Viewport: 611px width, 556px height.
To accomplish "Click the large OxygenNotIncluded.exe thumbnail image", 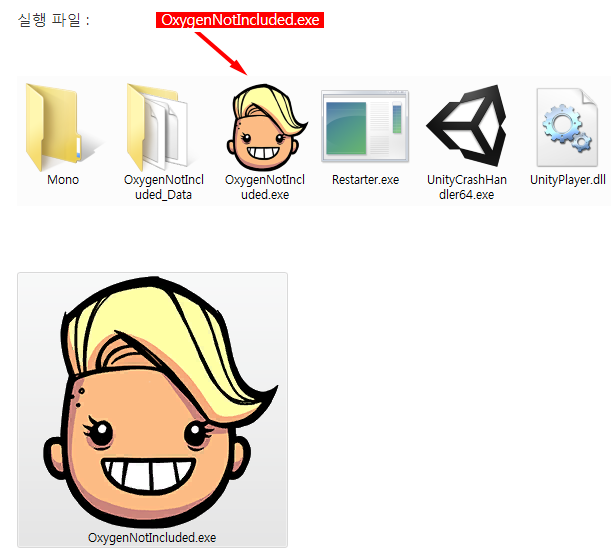I will tap(160, 401).
